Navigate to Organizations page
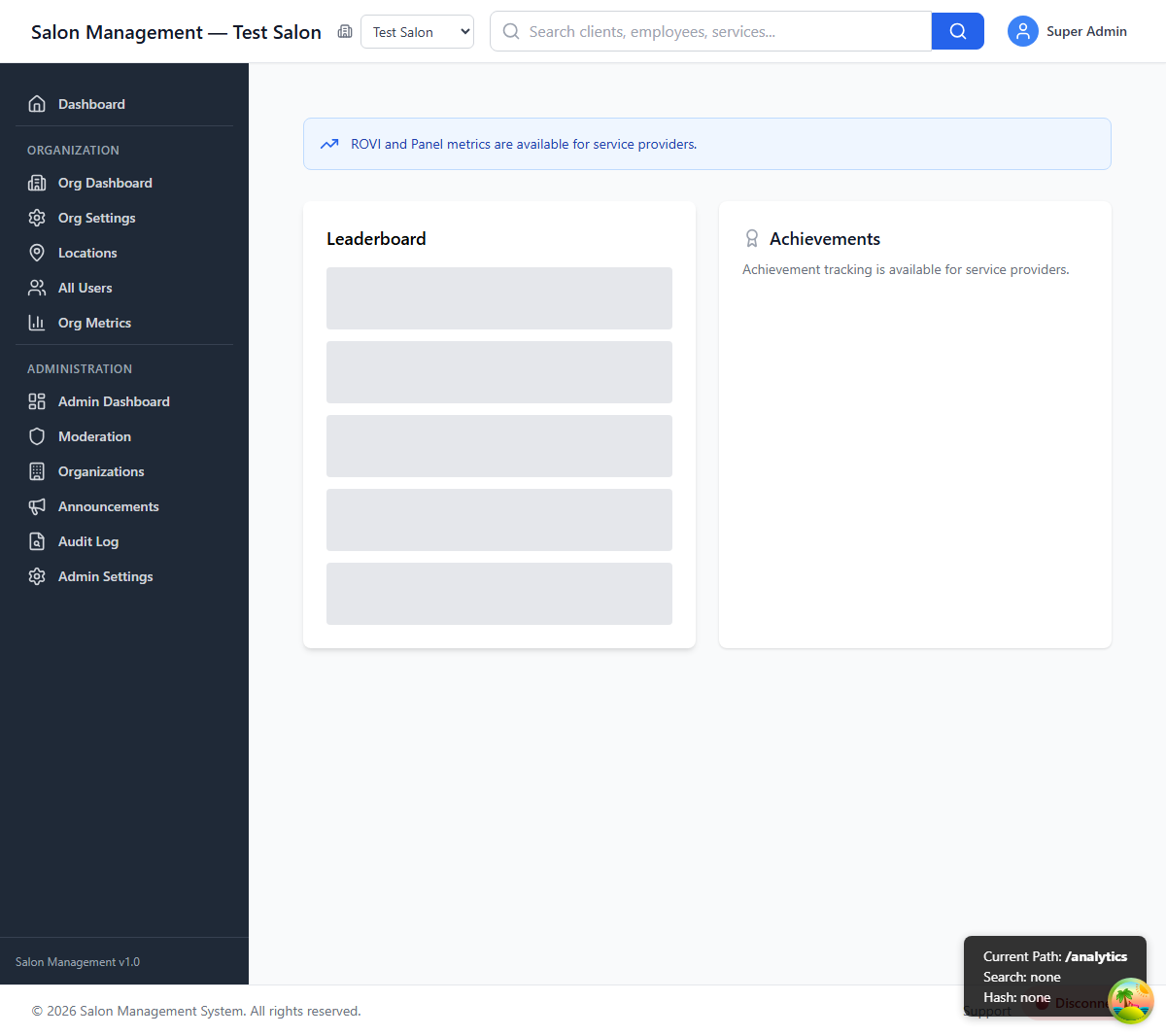The image size is (1166, 1036). [x=101, y=471]
